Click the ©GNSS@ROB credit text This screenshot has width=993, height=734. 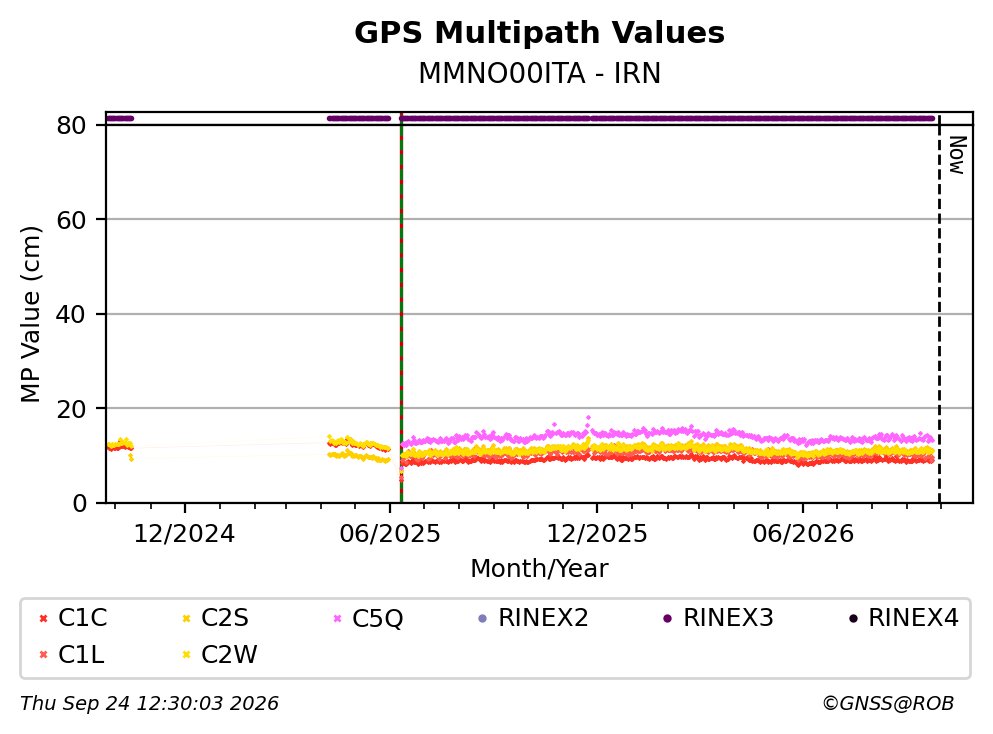pos(888,704)
